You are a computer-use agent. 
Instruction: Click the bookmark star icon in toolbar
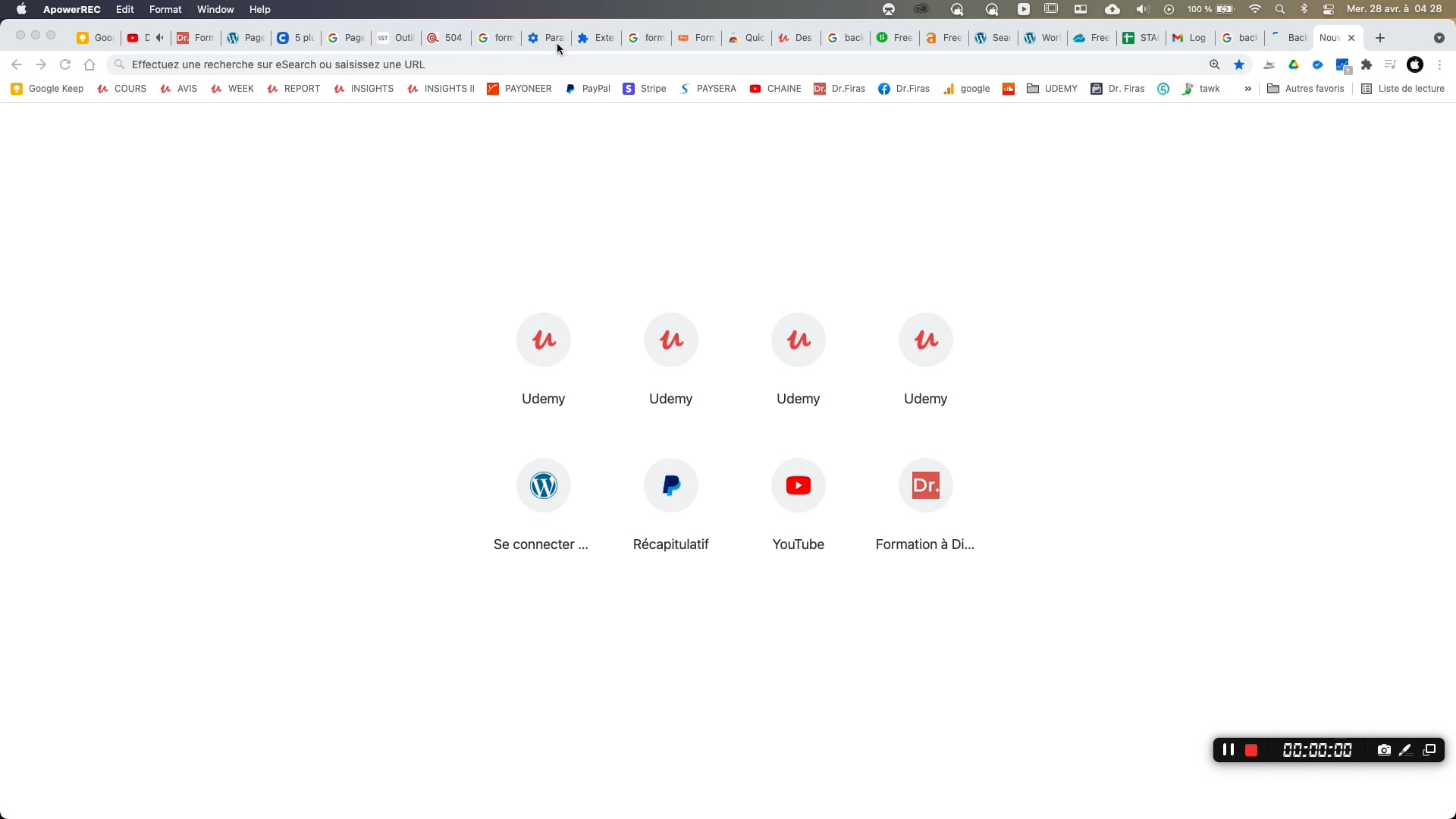click(1239, 65)
